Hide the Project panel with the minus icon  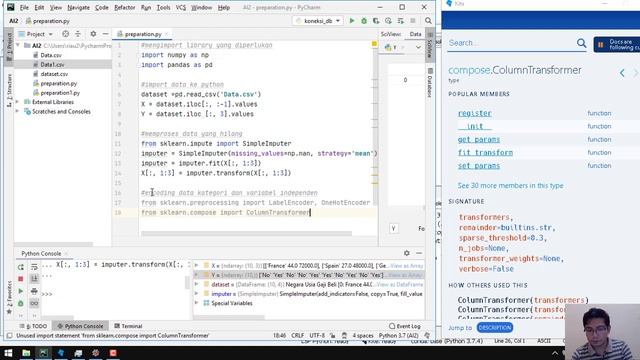[105, 34]
